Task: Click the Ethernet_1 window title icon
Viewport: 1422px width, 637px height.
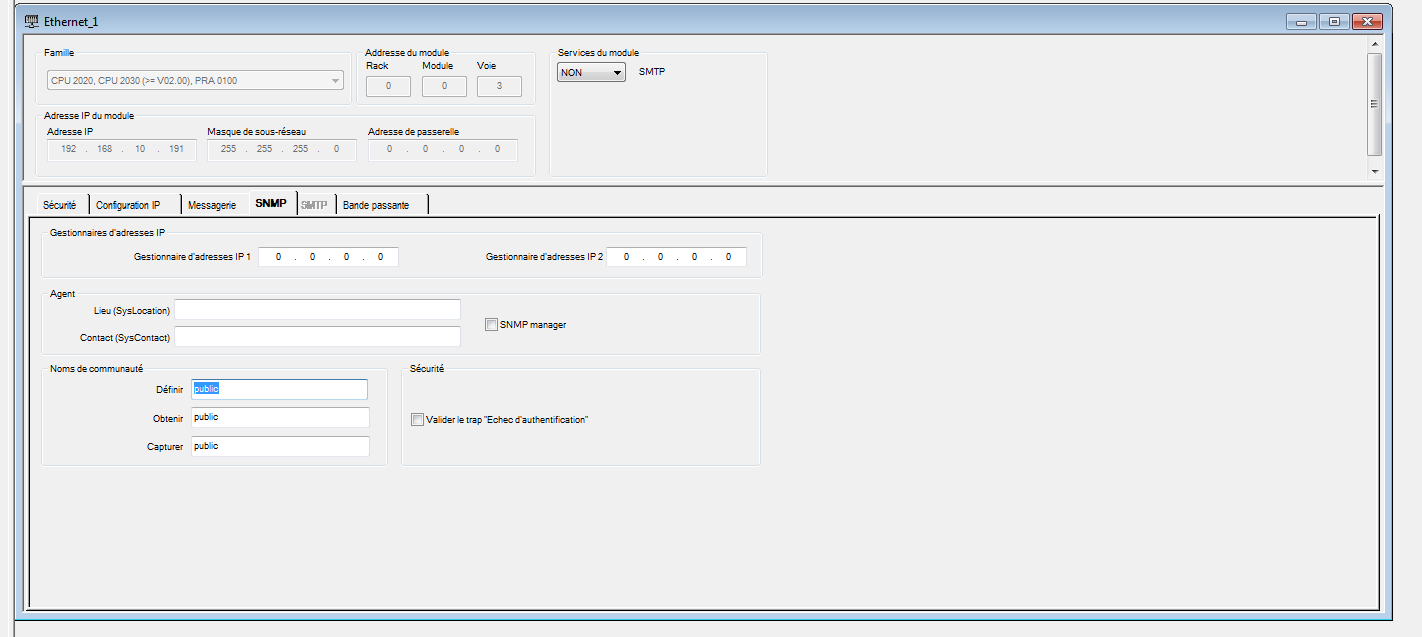Action: (x=31, y=21)
